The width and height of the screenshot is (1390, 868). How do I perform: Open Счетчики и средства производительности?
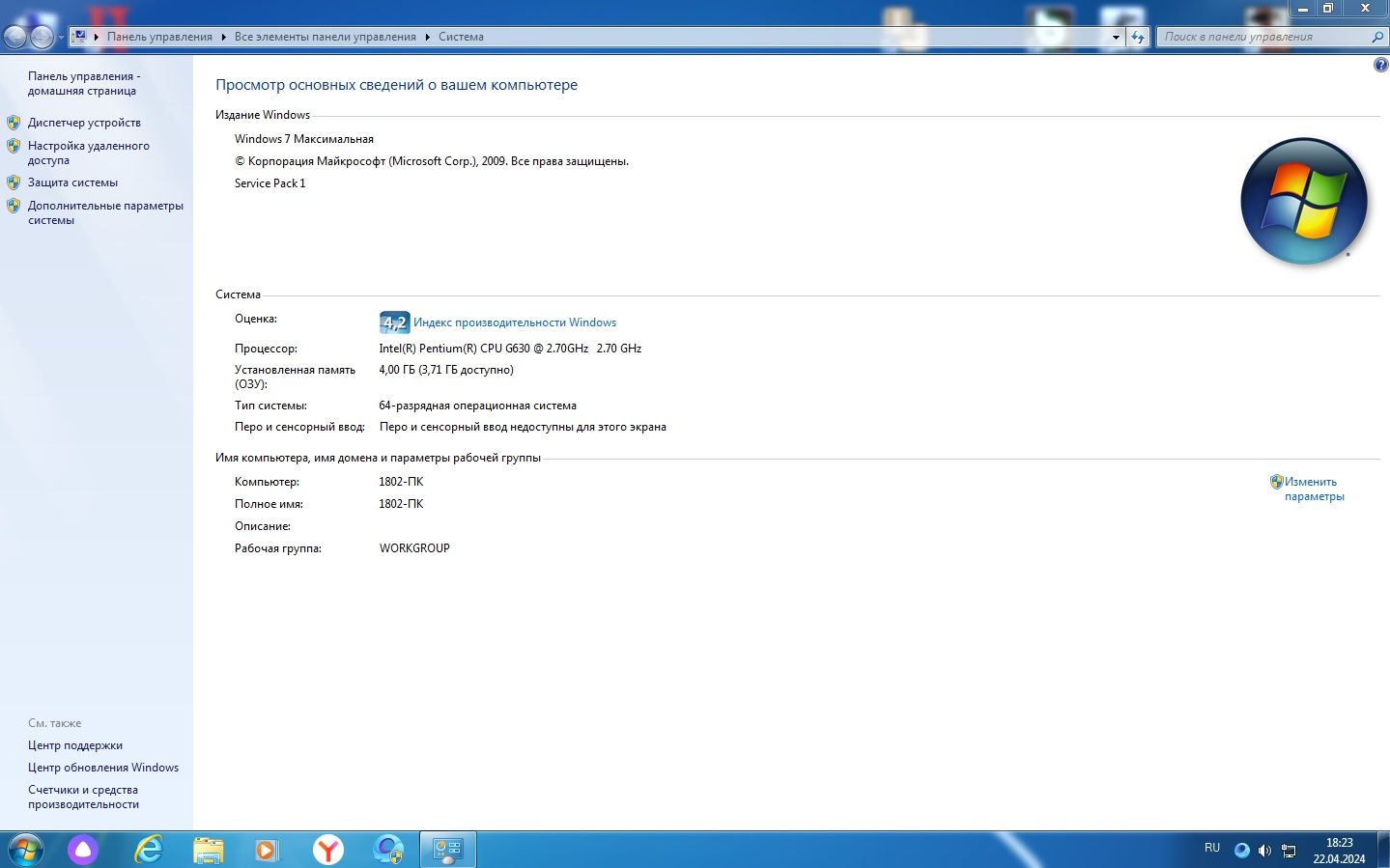pos(83,797)
